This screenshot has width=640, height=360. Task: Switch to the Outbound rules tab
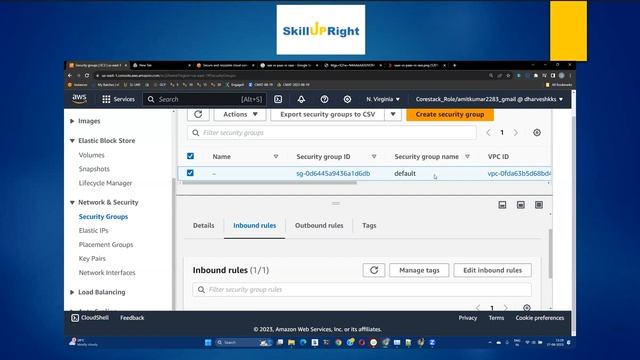tap(319, 225)
